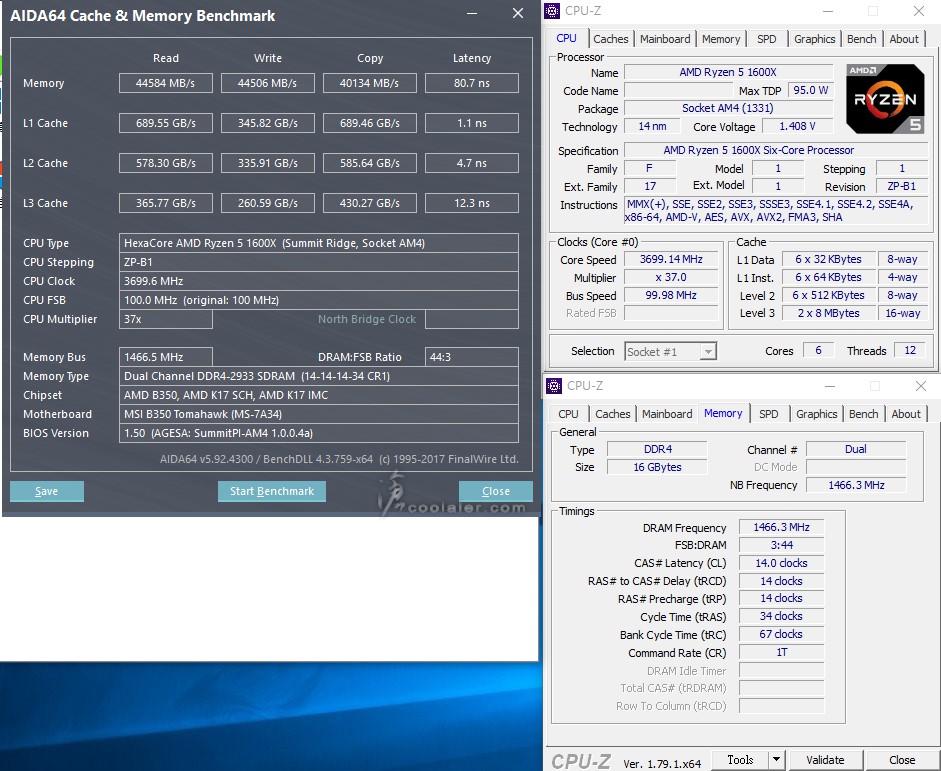Open Caches tab in lower CPU-Z window
This screenshot has height=771, width=941.
click(612, 414)
